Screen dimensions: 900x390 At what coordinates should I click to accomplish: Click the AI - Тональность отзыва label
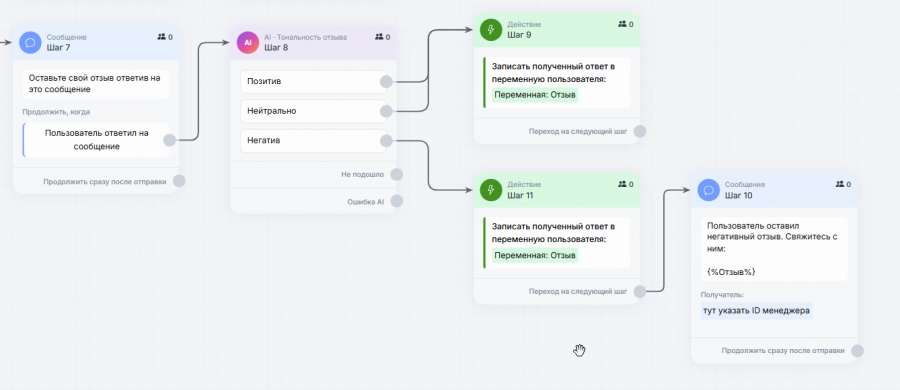(x=305, y=37)
